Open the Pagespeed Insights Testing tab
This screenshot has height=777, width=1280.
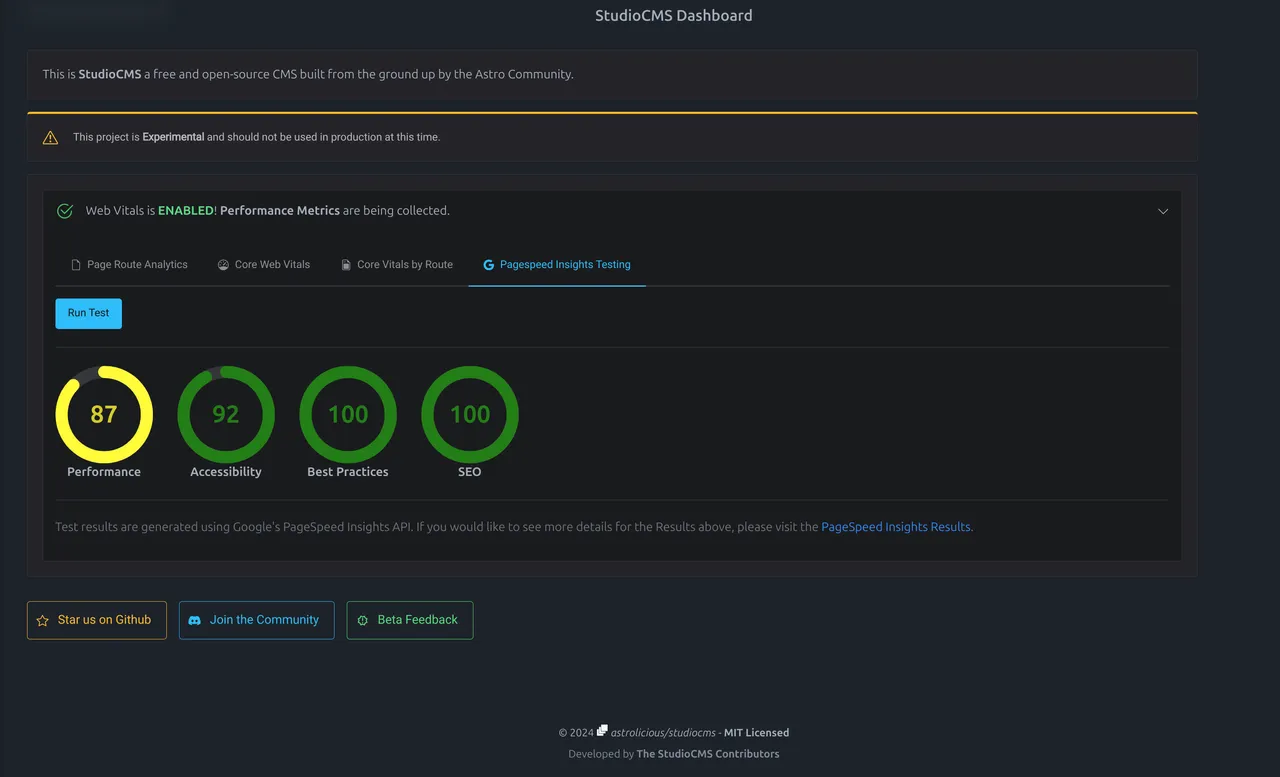(557, 265)
